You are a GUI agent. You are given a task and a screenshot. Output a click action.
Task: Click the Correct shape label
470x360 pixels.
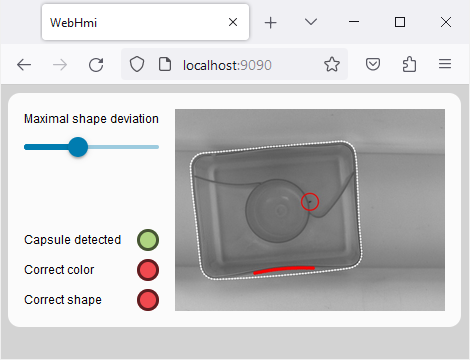pyautogui.click(x=63, y=300)
